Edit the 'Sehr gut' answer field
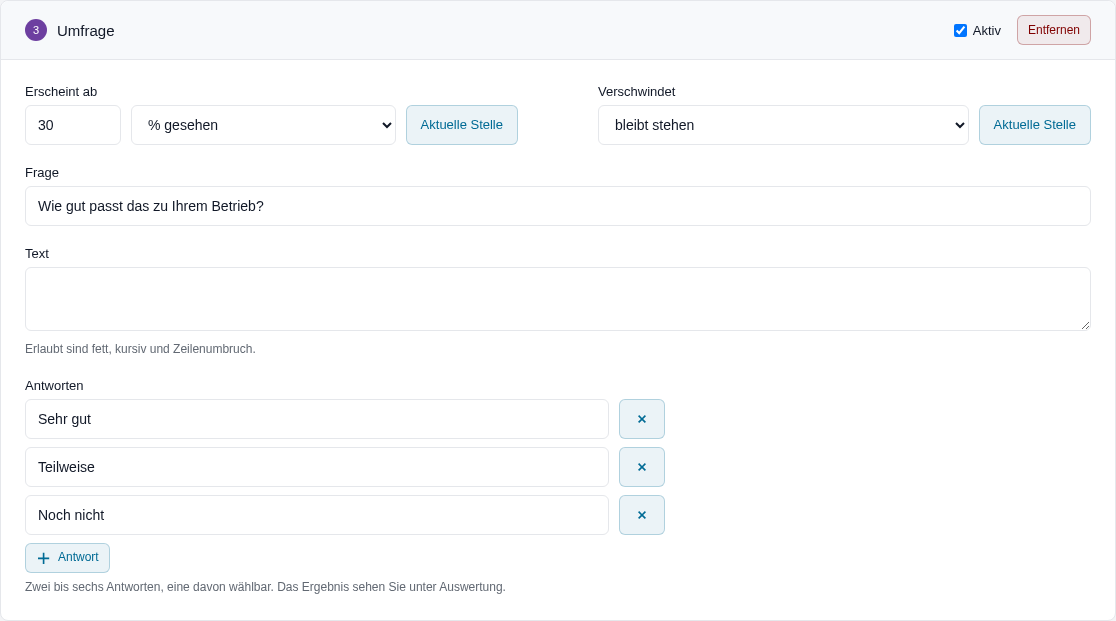The image size is (1116, 621). pos(317,419)
